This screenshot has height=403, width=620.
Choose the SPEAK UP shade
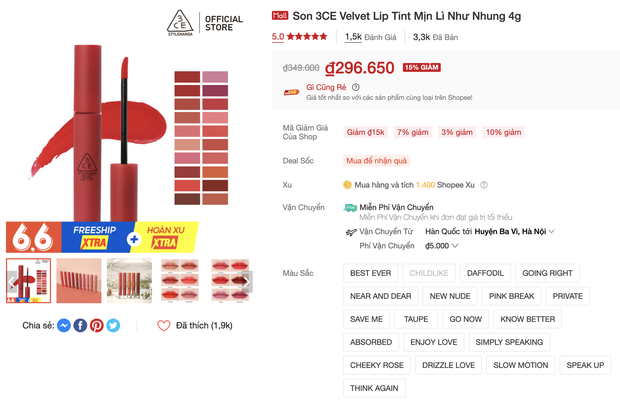tap(585, 365)
